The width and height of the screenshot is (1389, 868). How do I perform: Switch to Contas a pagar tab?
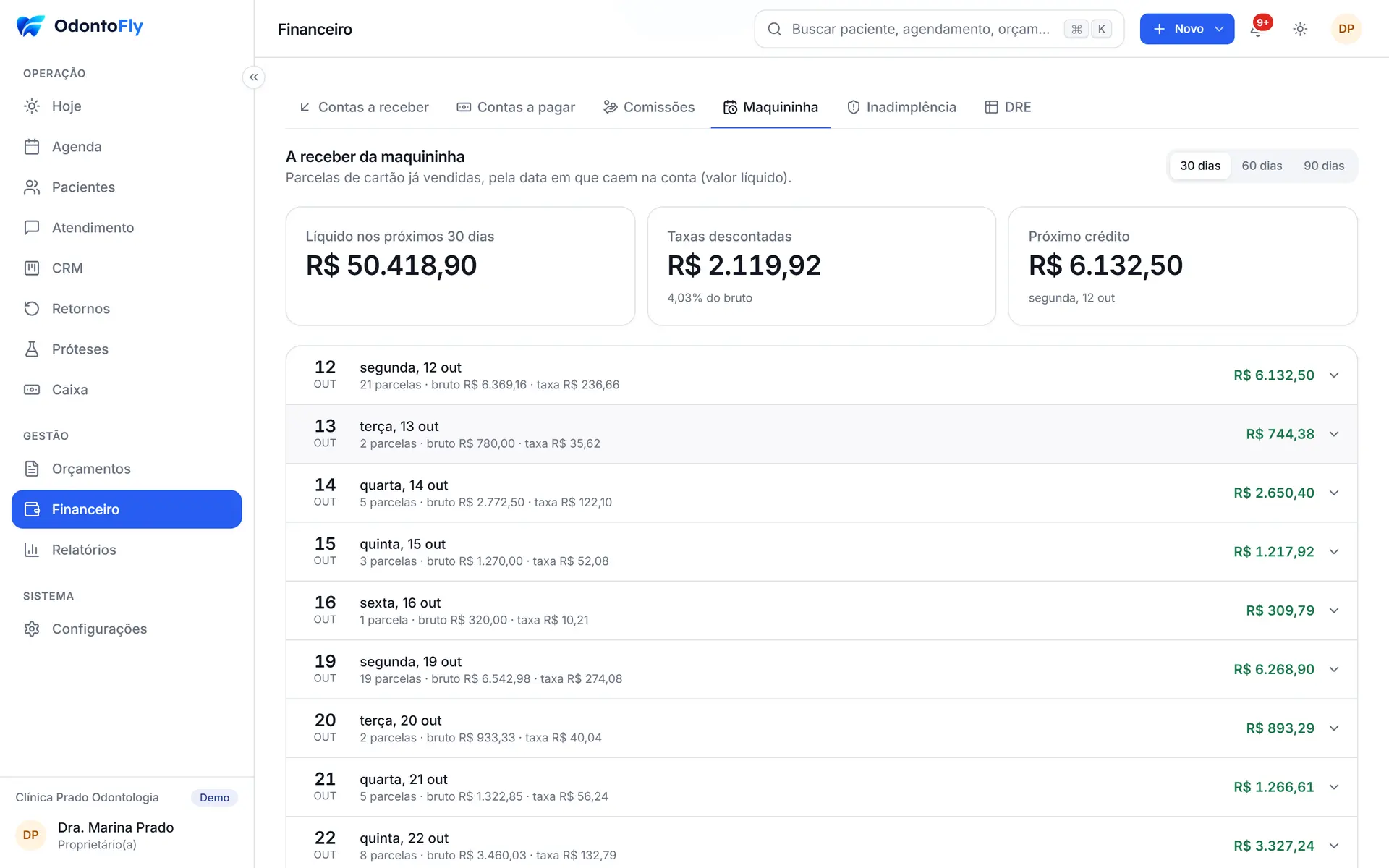click(x=516, y=107)
